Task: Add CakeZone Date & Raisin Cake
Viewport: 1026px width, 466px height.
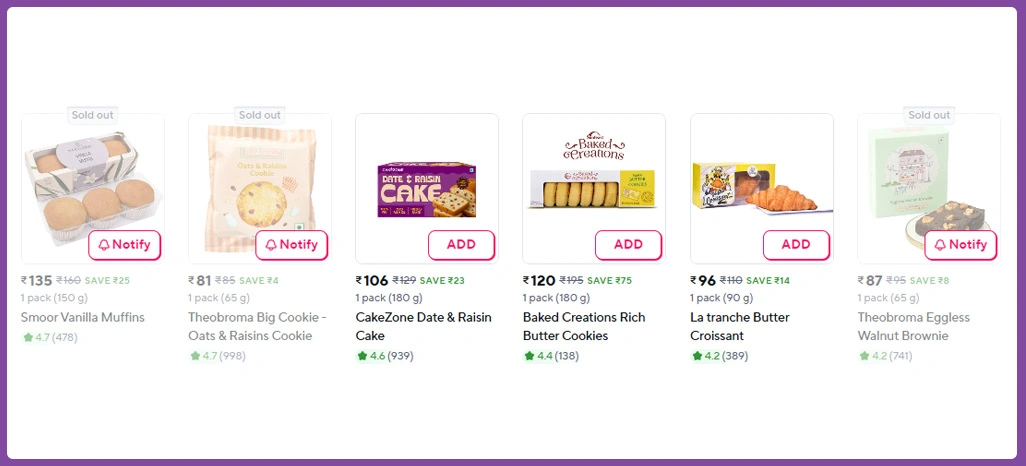Action: 461,245
